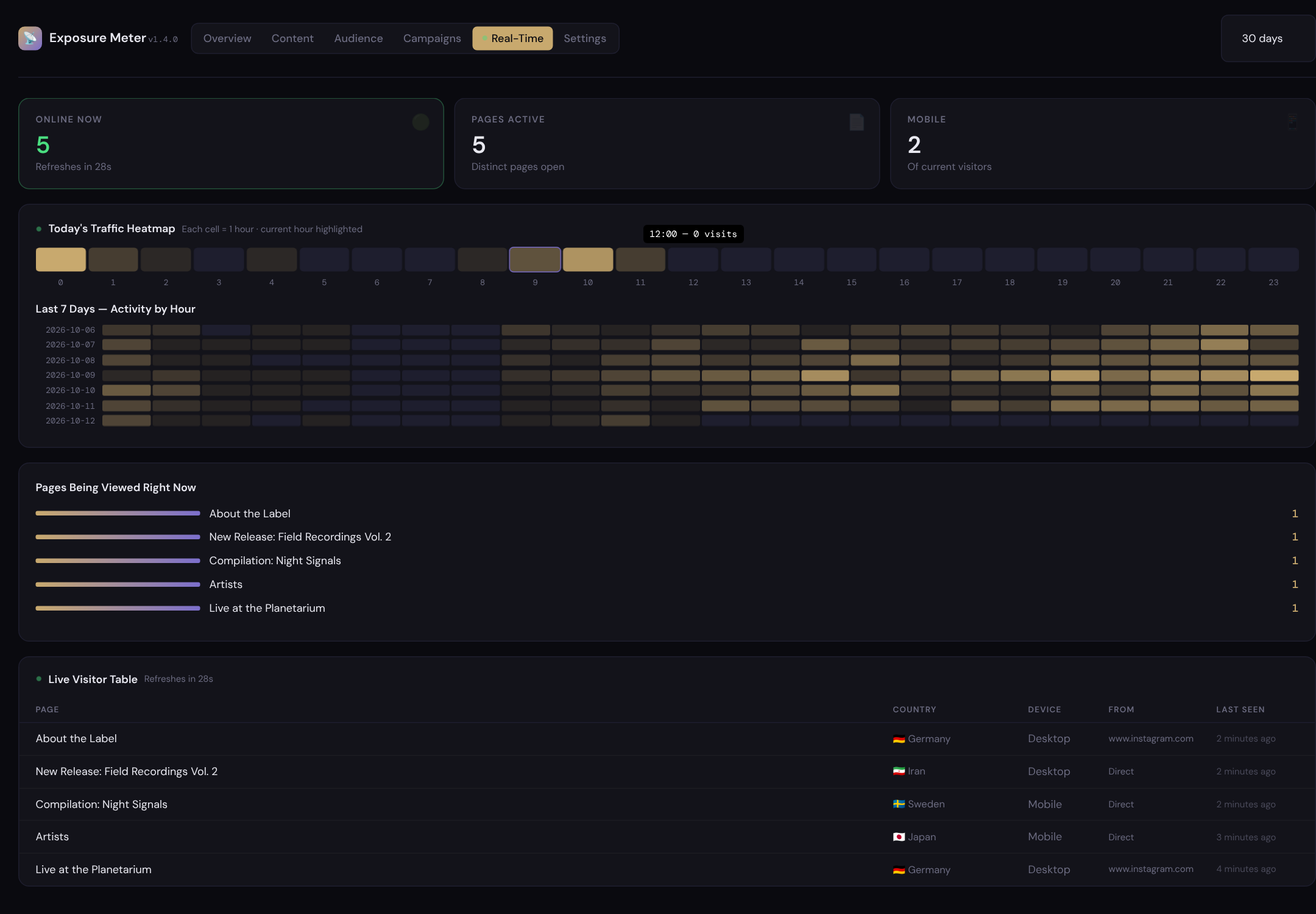Click the Artists progress bar
The height and width of the screenshot is (914, 1316).
(118, 584)
